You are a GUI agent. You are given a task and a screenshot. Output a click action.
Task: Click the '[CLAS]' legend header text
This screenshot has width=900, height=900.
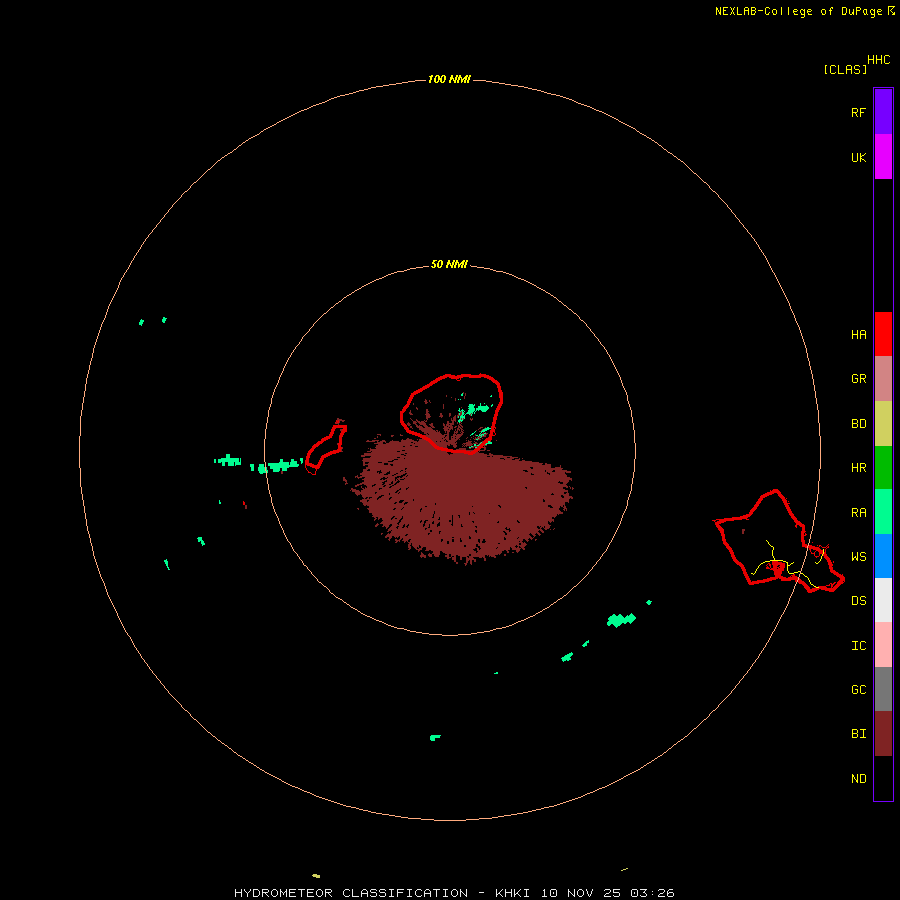pos(845,70)
